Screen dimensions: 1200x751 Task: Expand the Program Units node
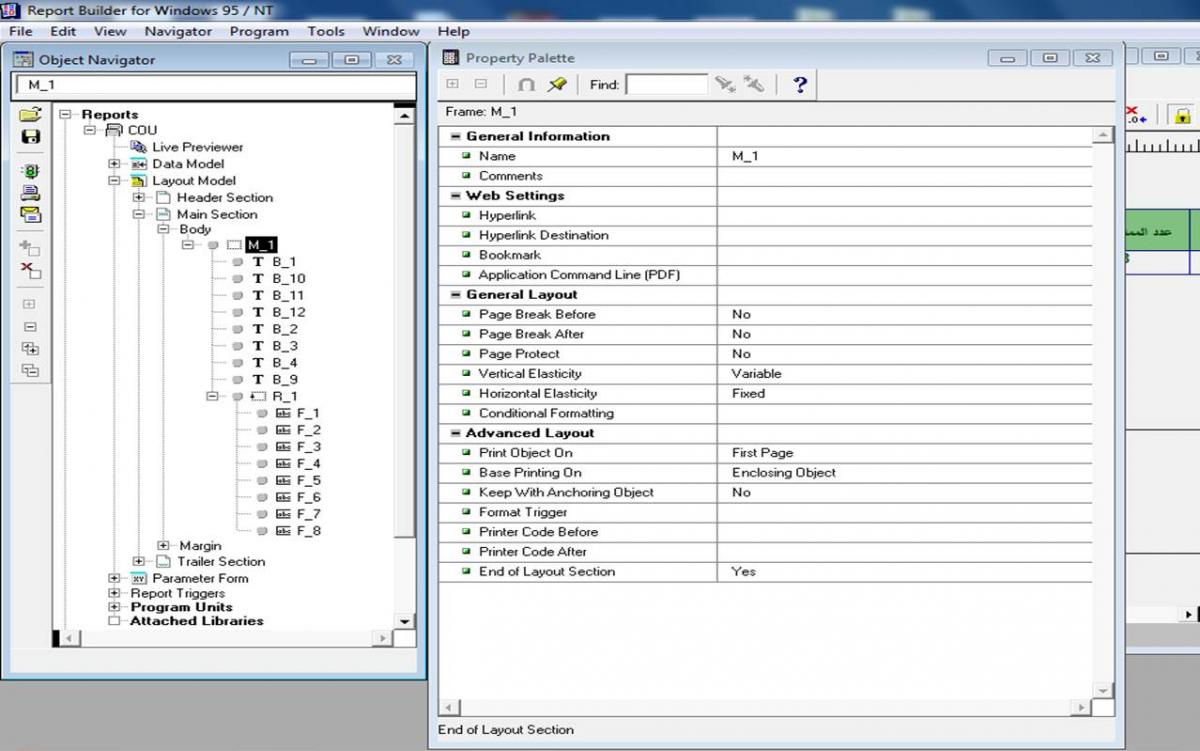(x=114, y=607)
